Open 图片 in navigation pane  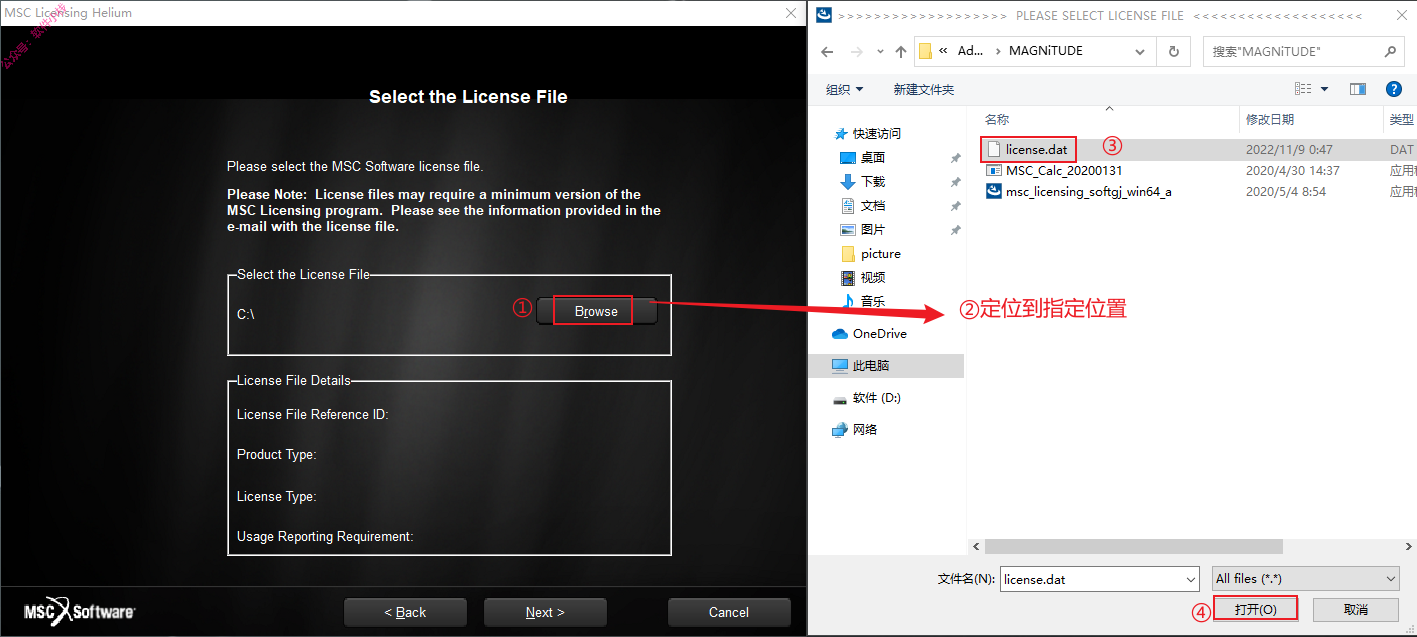coord(872,229)
